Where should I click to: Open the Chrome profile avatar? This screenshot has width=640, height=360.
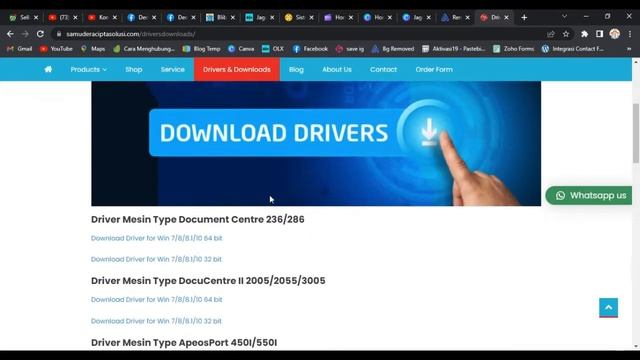[615, 34]
